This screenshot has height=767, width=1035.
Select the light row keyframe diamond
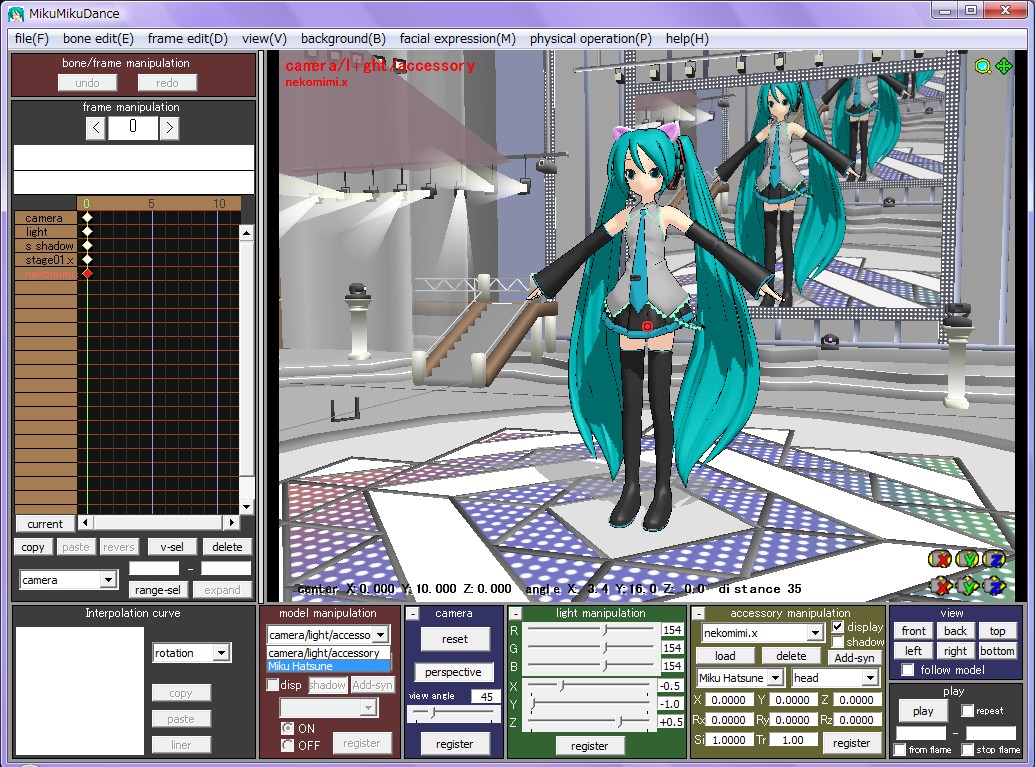tap(87, 232)
